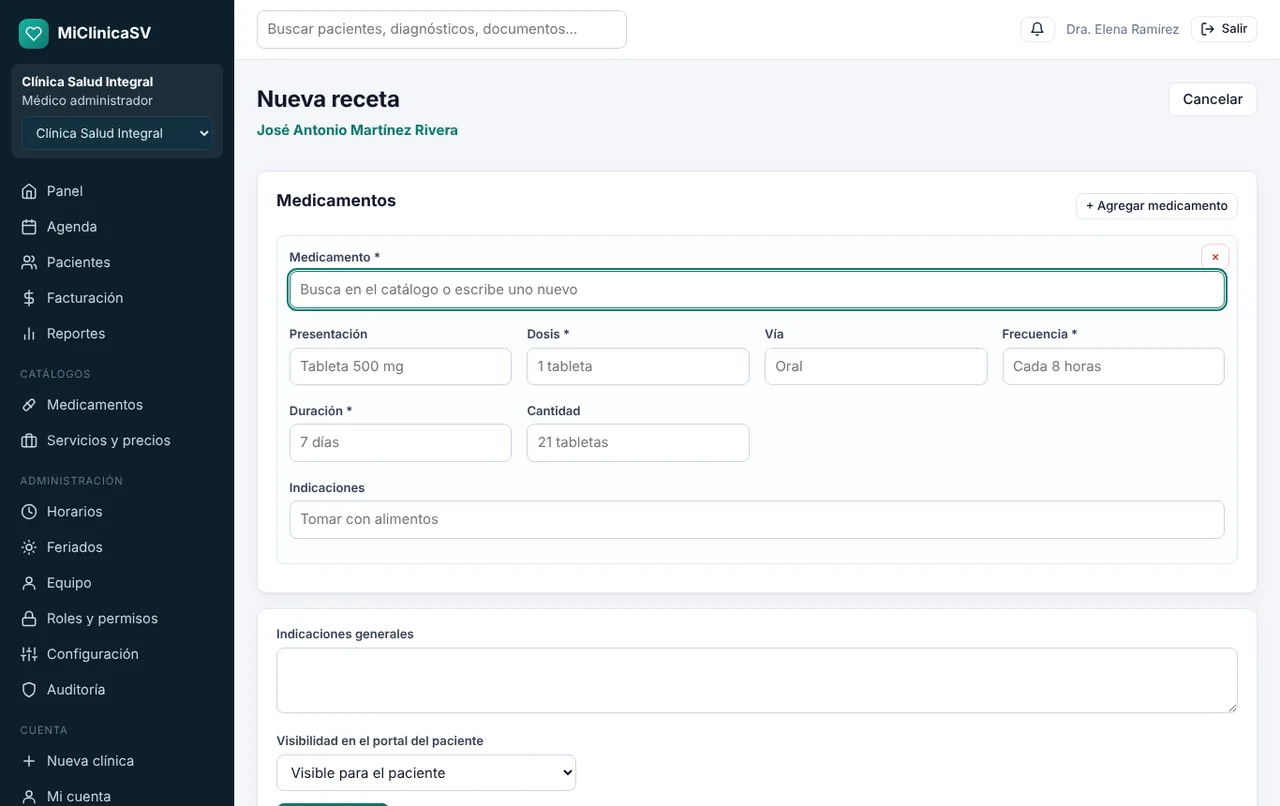Click the Servicios y precios briefcase icon
This screenshot has width=1280, height=806.
[x=29, y=440]
